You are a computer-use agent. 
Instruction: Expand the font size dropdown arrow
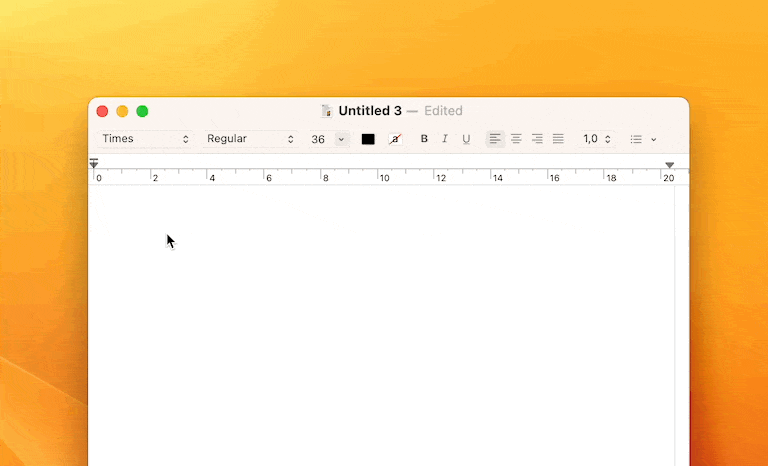pos(341,139)
